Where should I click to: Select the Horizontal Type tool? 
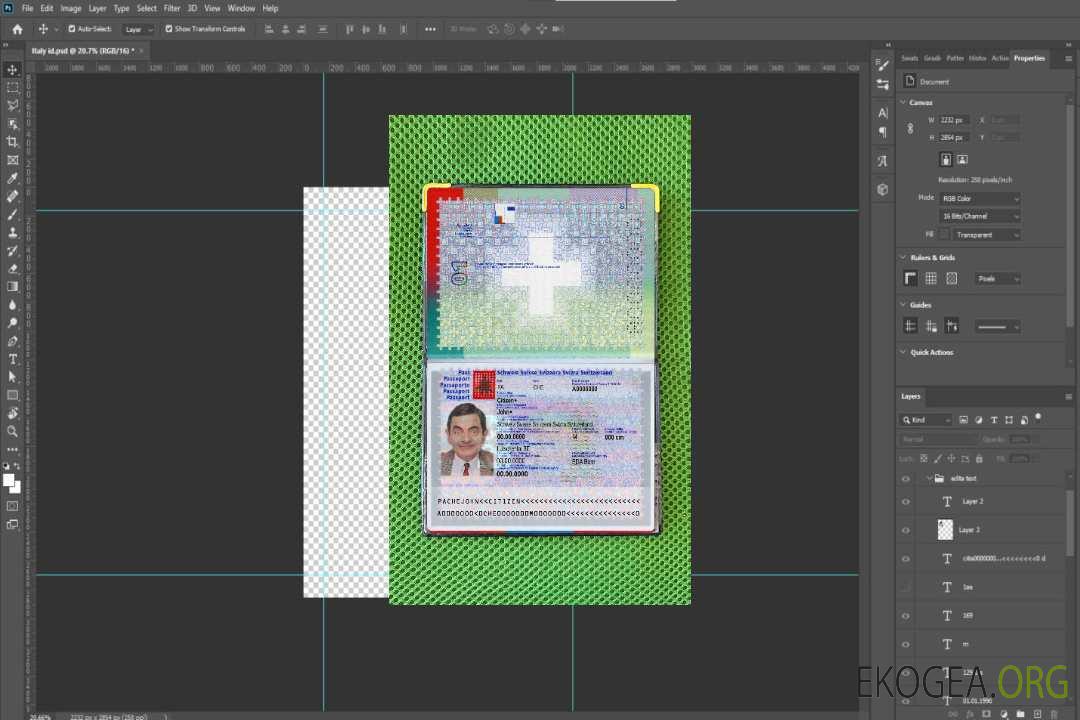[x=12, y=359]
